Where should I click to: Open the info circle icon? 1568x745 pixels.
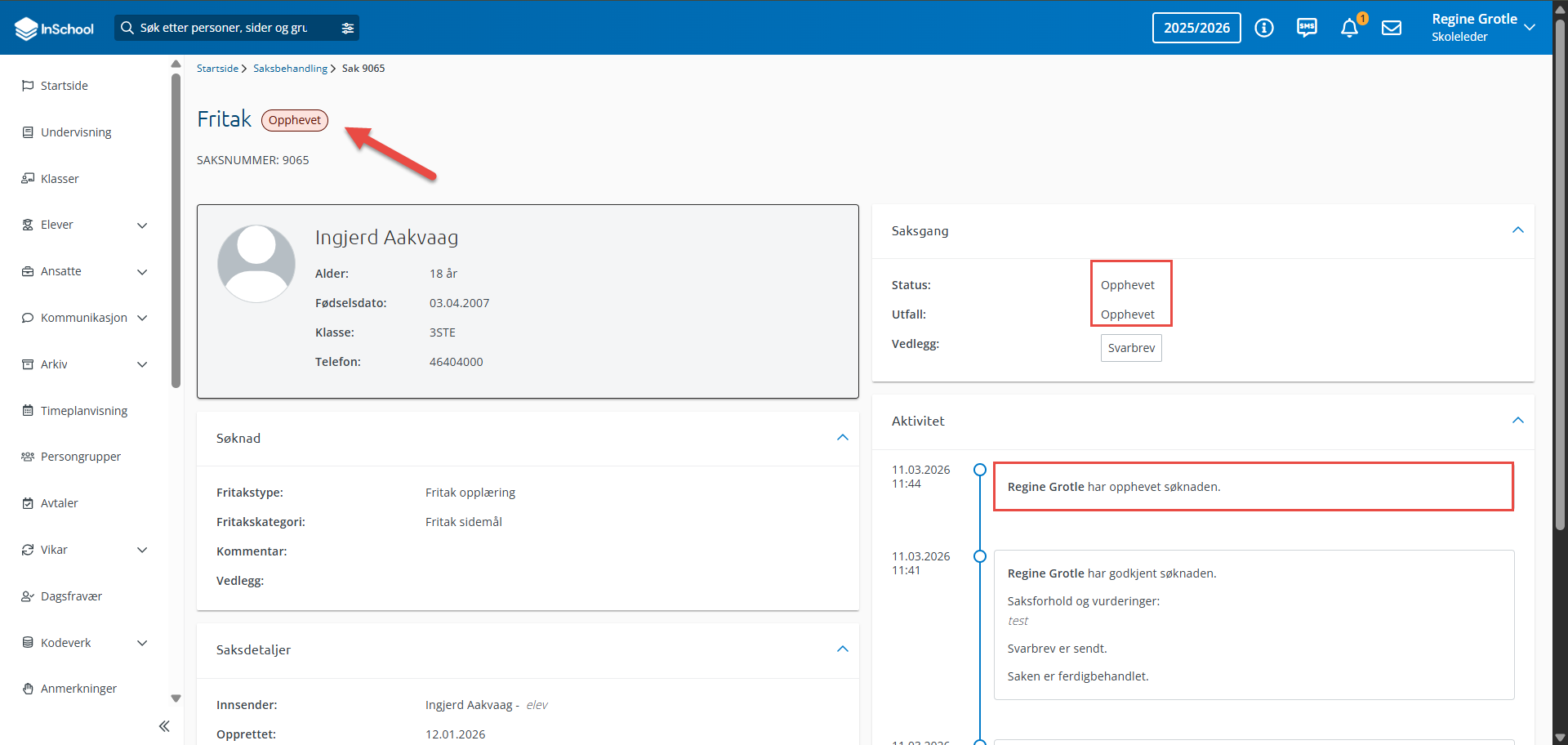[x=1264, y=28]
